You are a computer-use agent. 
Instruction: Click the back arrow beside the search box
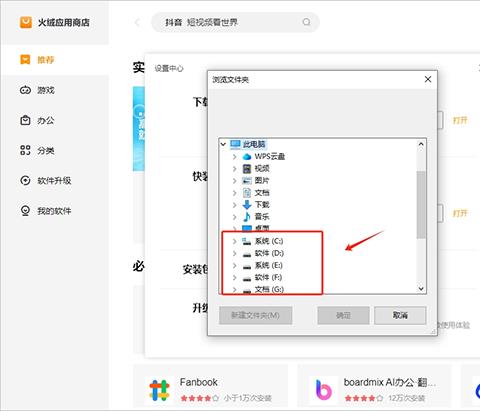tap(137, 22)
